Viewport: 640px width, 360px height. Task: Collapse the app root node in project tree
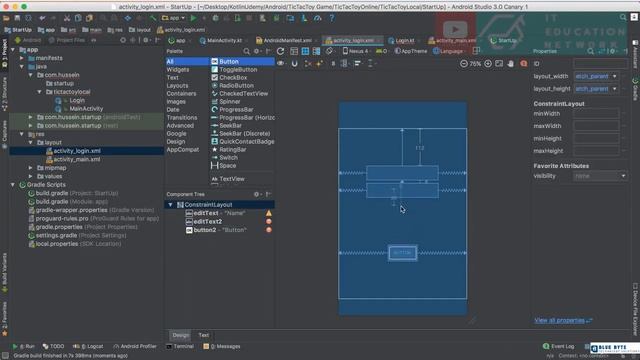tap(13, 50)
